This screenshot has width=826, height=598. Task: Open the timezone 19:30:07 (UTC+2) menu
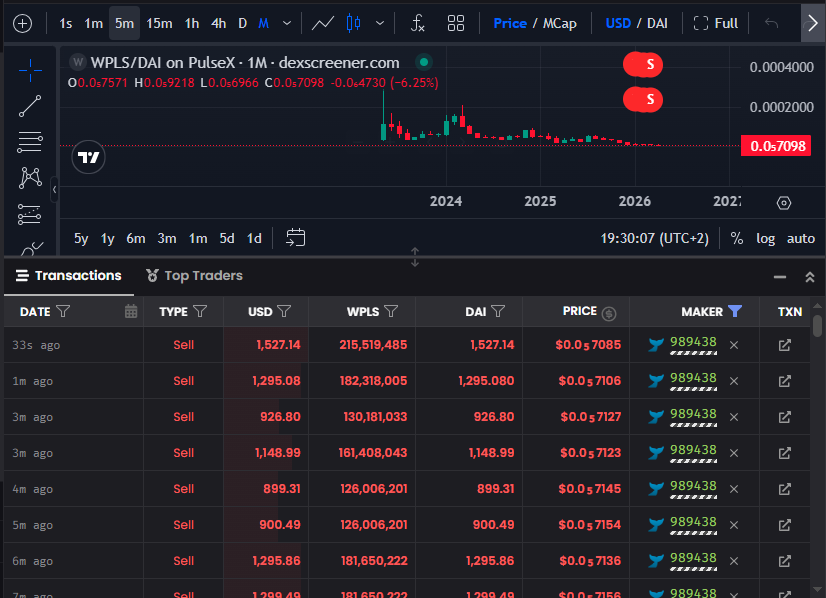point(655,238)
